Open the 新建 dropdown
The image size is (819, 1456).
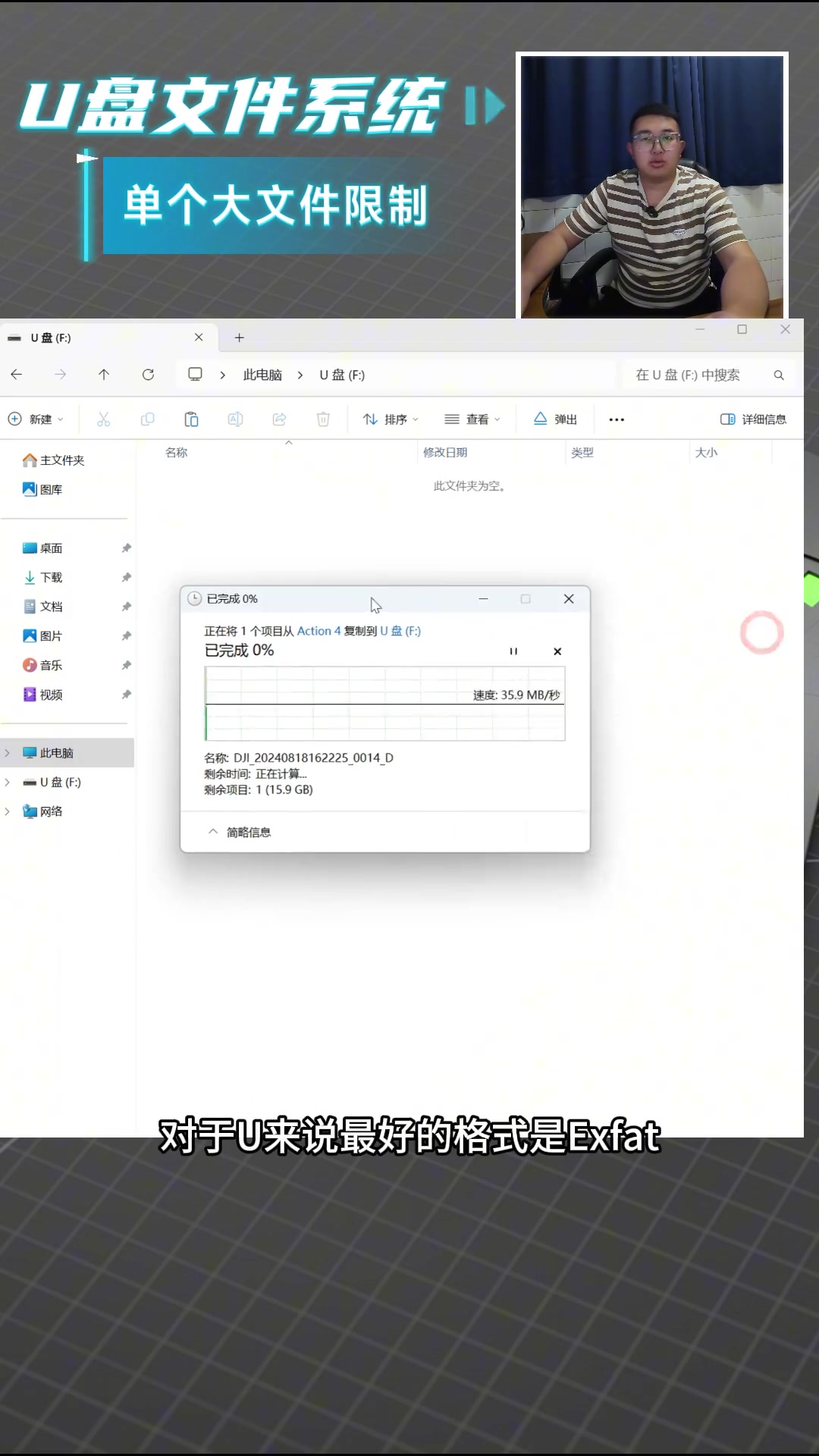[36, 419]
